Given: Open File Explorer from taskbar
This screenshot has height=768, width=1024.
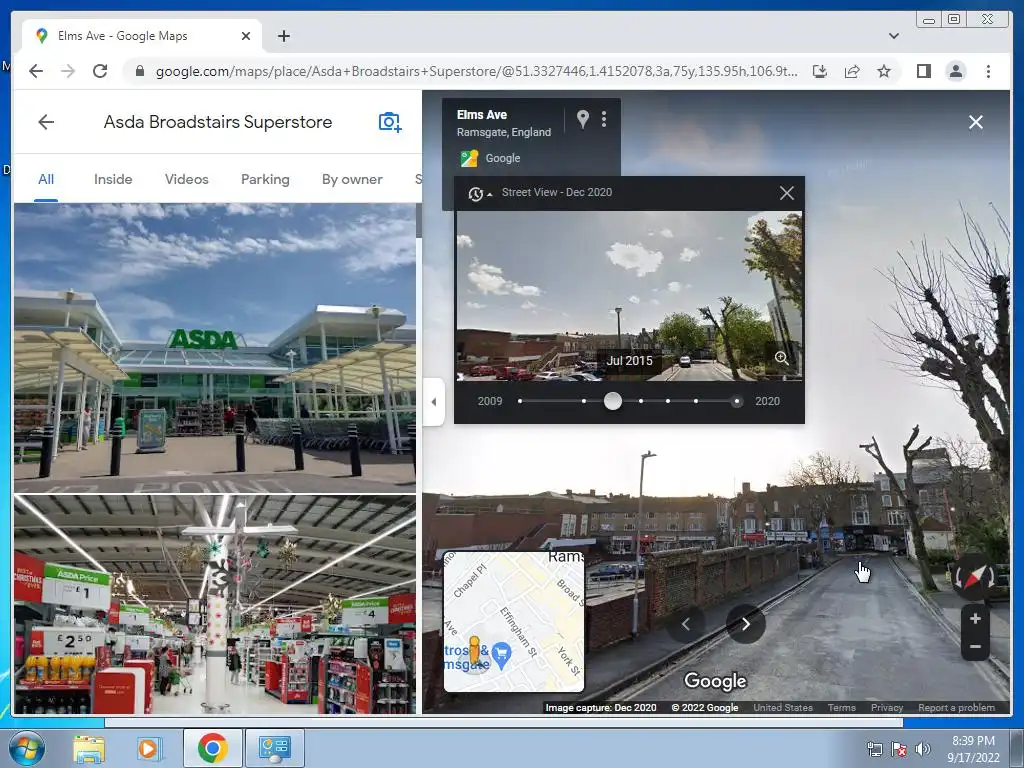Looking at the screenshot, I should pyautogui.click(x=89, y=748).
